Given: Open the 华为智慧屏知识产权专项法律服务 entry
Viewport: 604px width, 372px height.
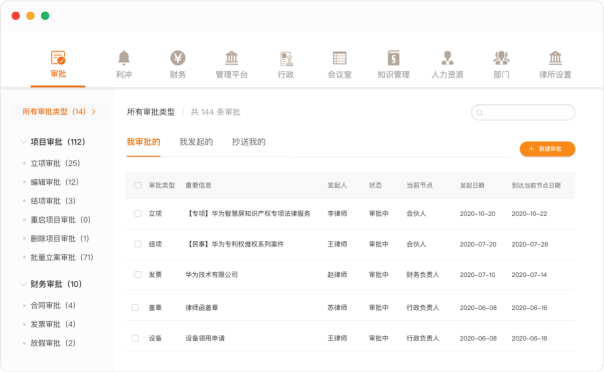Looking at the screenshot, I should coord(248,213).
